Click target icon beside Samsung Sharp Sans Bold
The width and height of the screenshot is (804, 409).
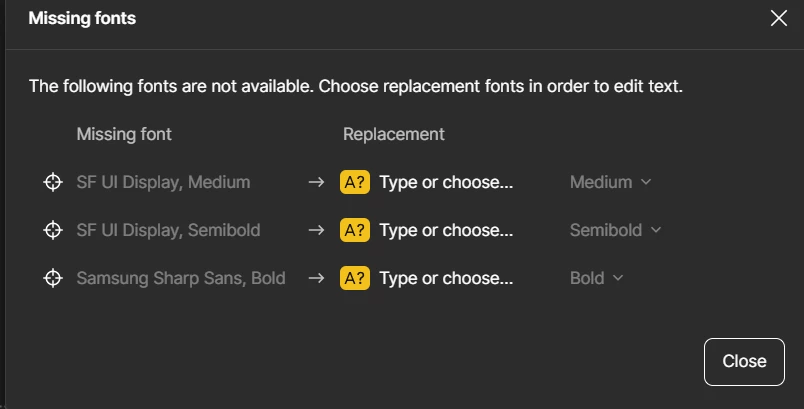pyautogui.click(x=53, y=278)
